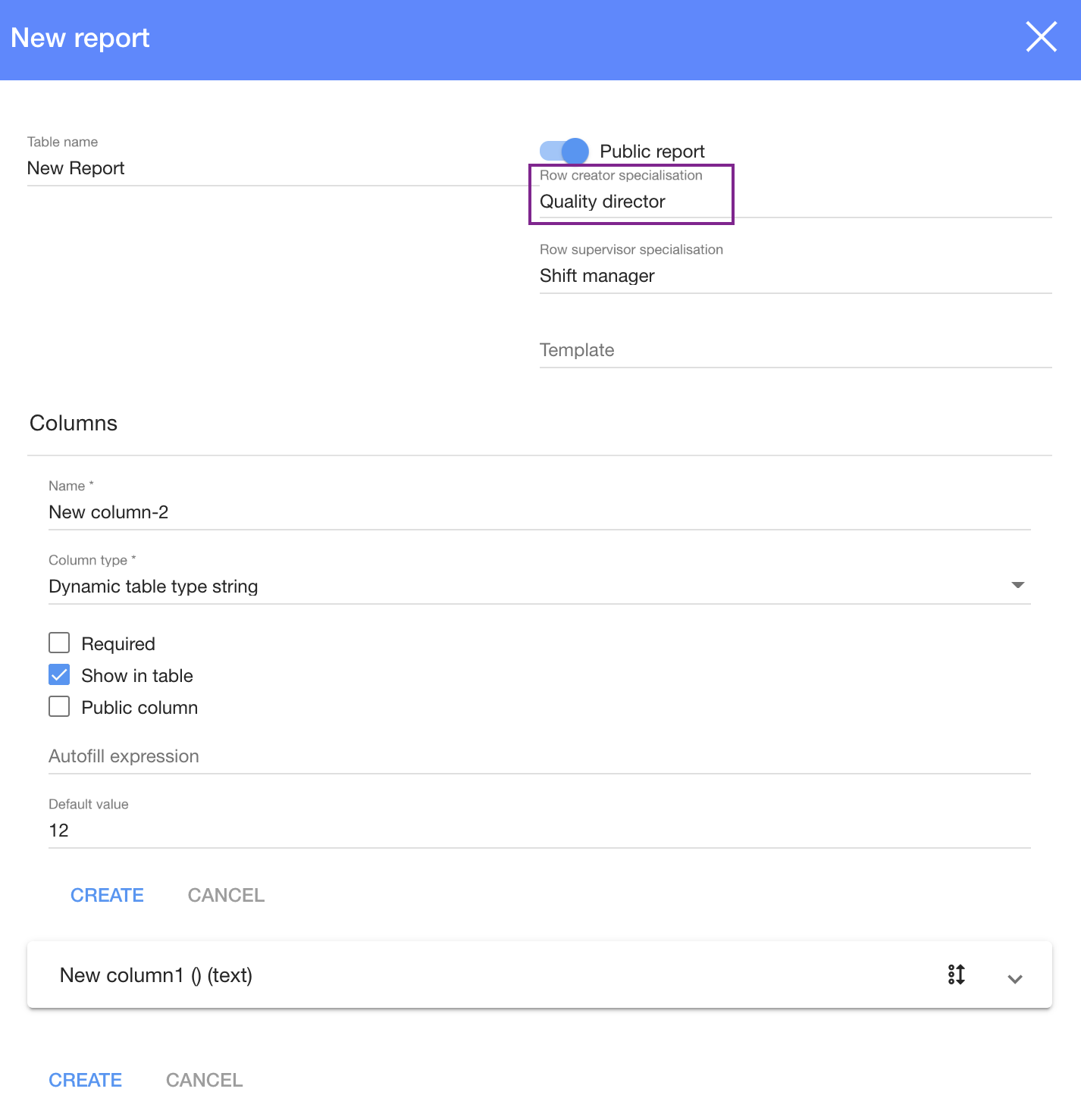Check the Public column checkbox
This screenshot has height=1120, width=1081.
point(59,707)
